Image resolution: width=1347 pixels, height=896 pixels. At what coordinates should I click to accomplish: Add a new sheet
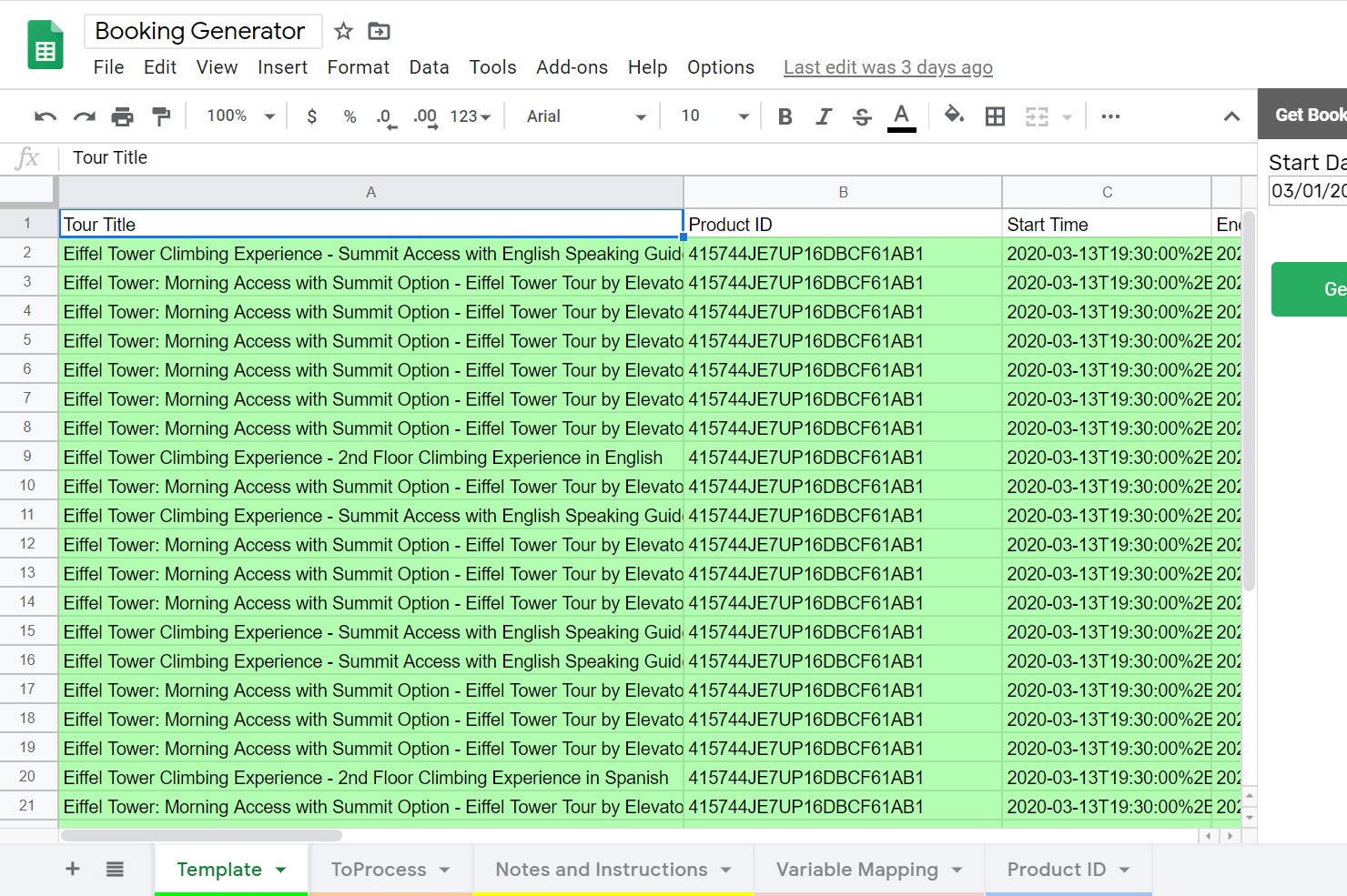tap(73, 869)
